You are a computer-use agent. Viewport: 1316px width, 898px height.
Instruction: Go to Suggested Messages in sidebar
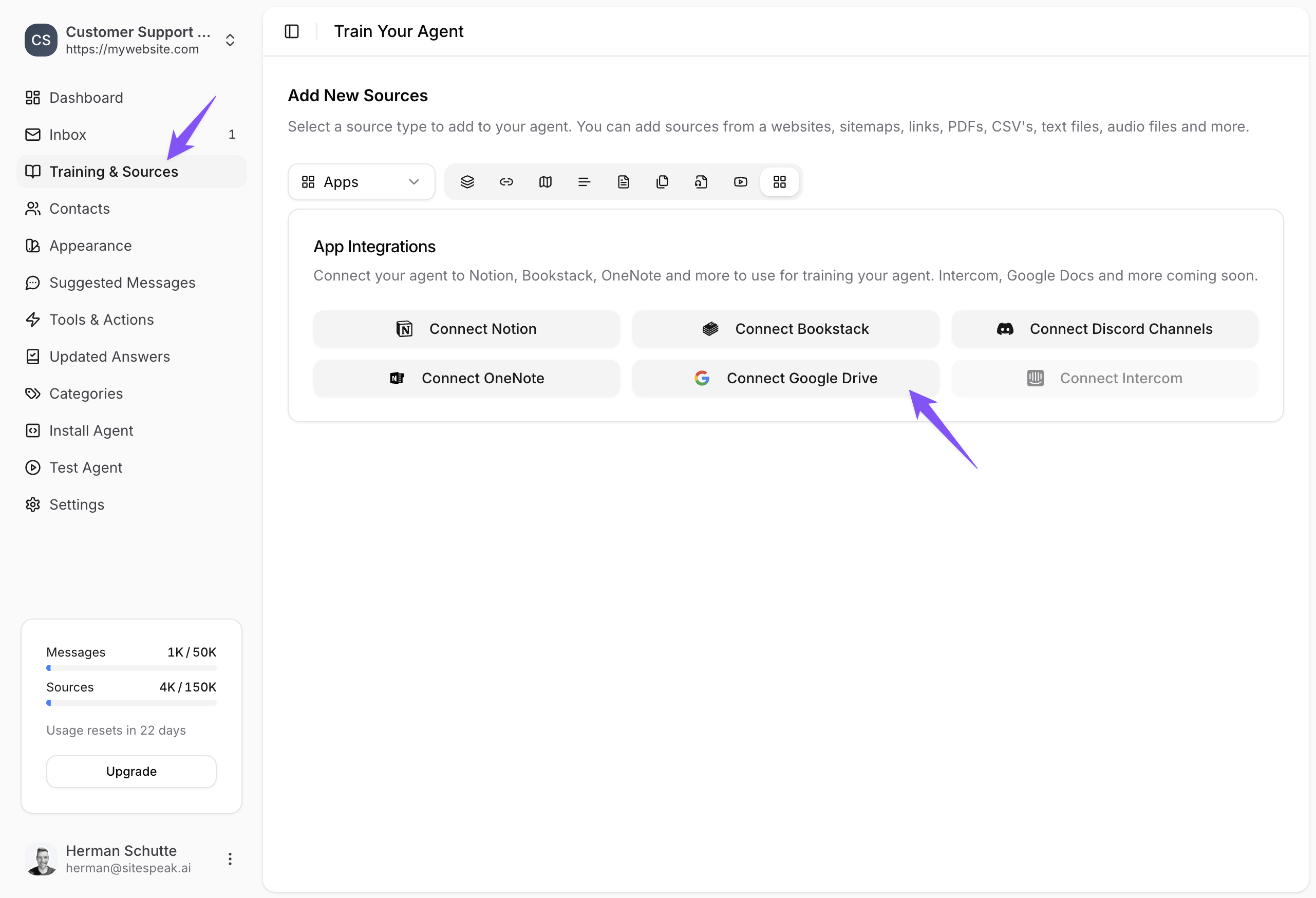122,283
